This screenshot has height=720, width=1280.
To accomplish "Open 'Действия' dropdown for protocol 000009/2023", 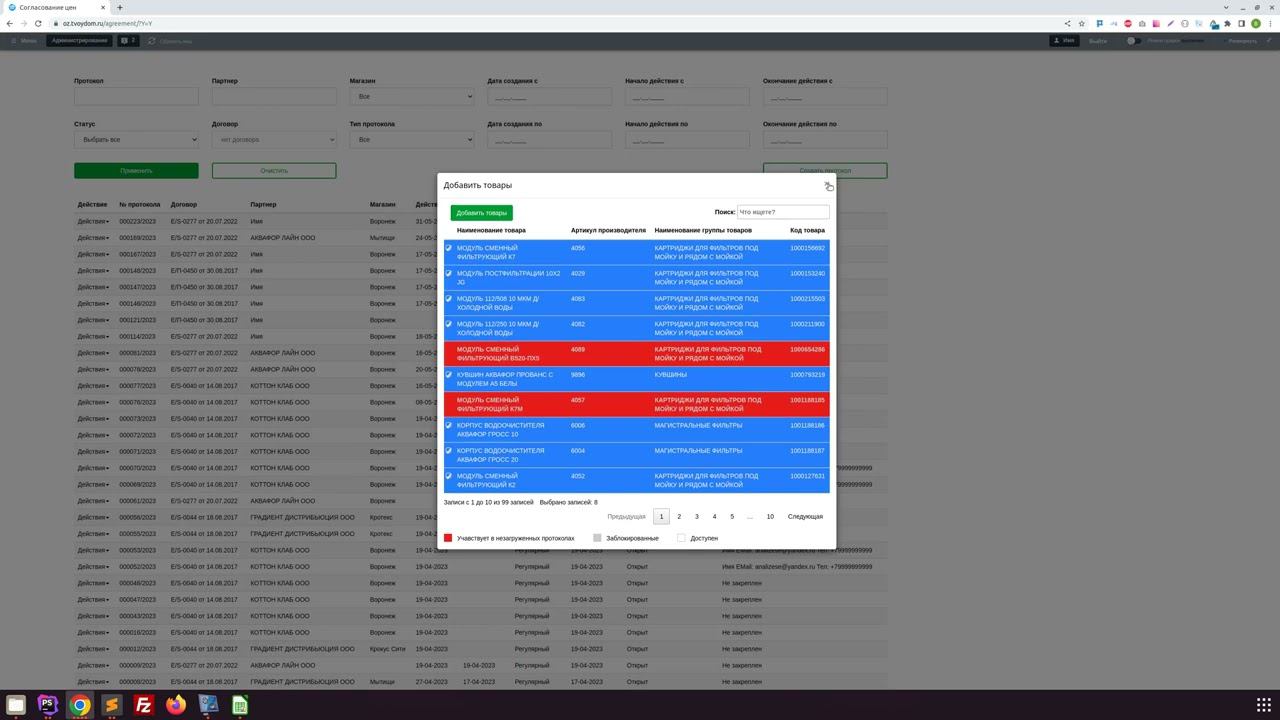I will tap(93, 665).
